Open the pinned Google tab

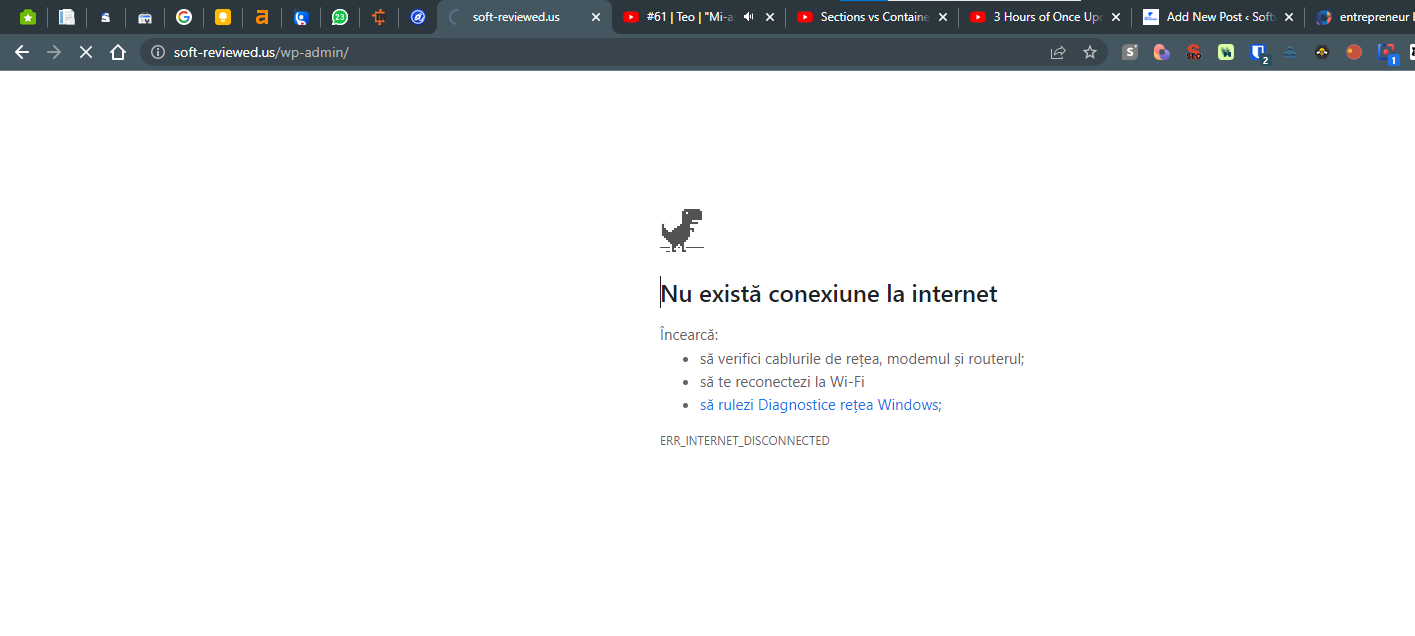[184, 17]
